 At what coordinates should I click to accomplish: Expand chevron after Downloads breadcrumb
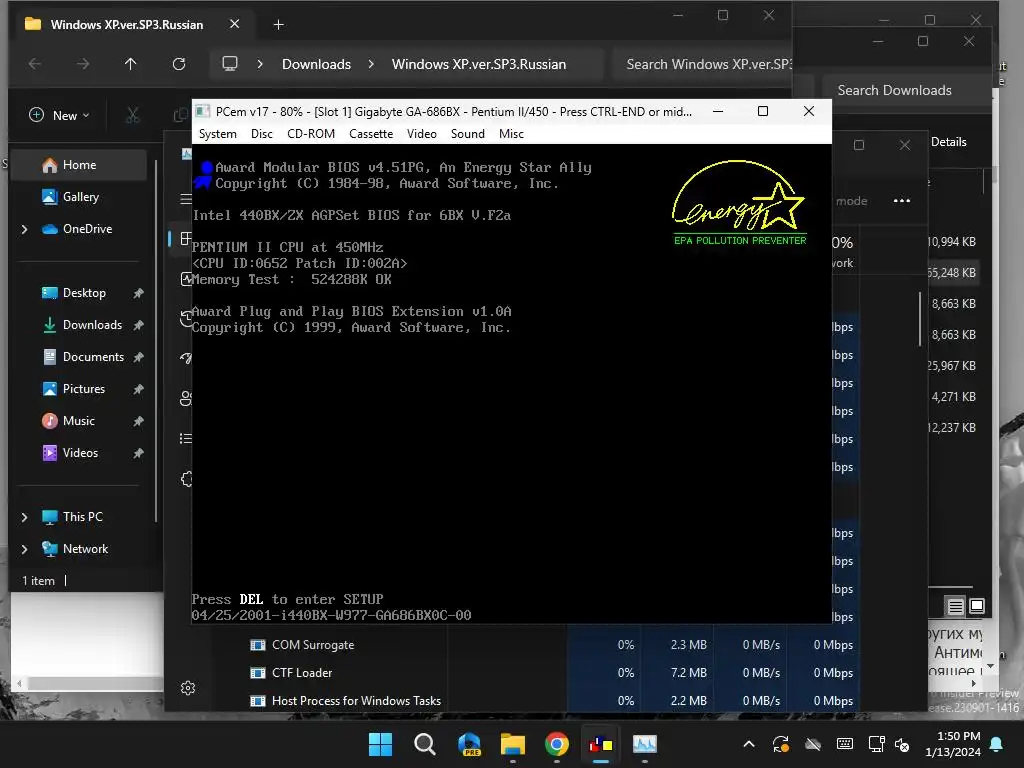tap(371, 64)
